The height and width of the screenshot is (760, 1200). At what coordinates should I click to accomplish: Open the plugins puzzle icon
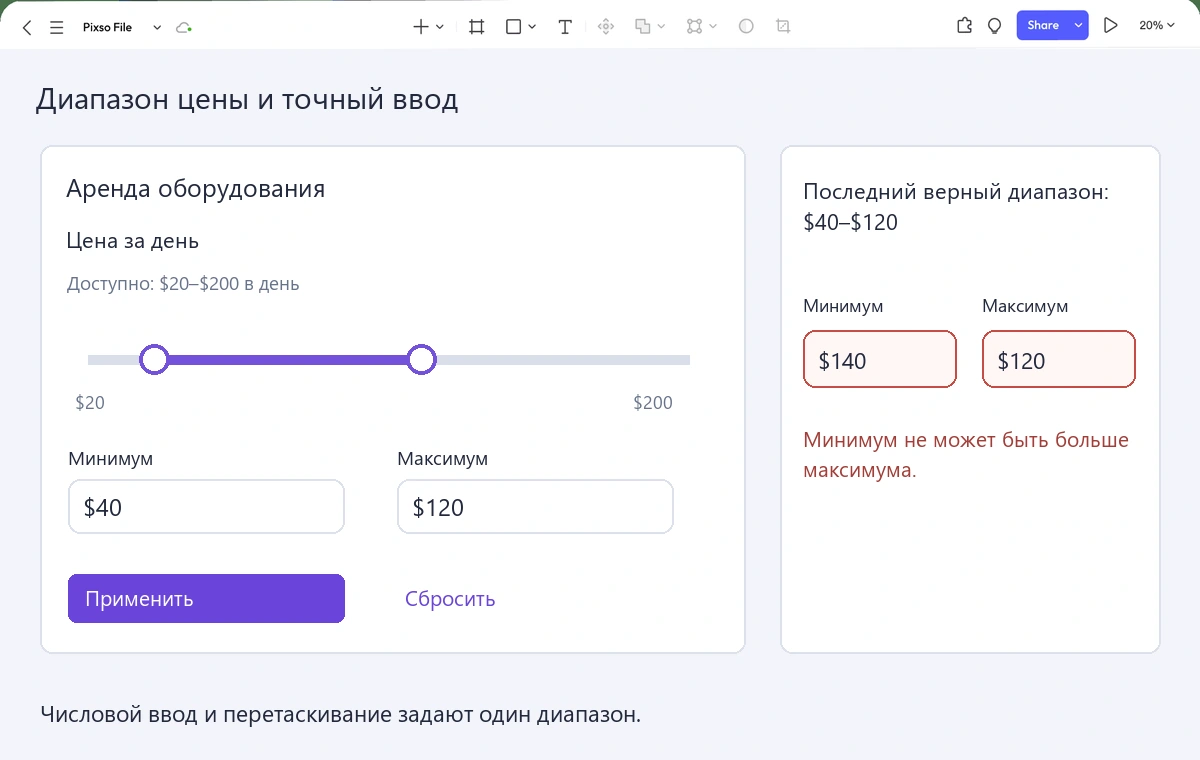pos(964,26)
